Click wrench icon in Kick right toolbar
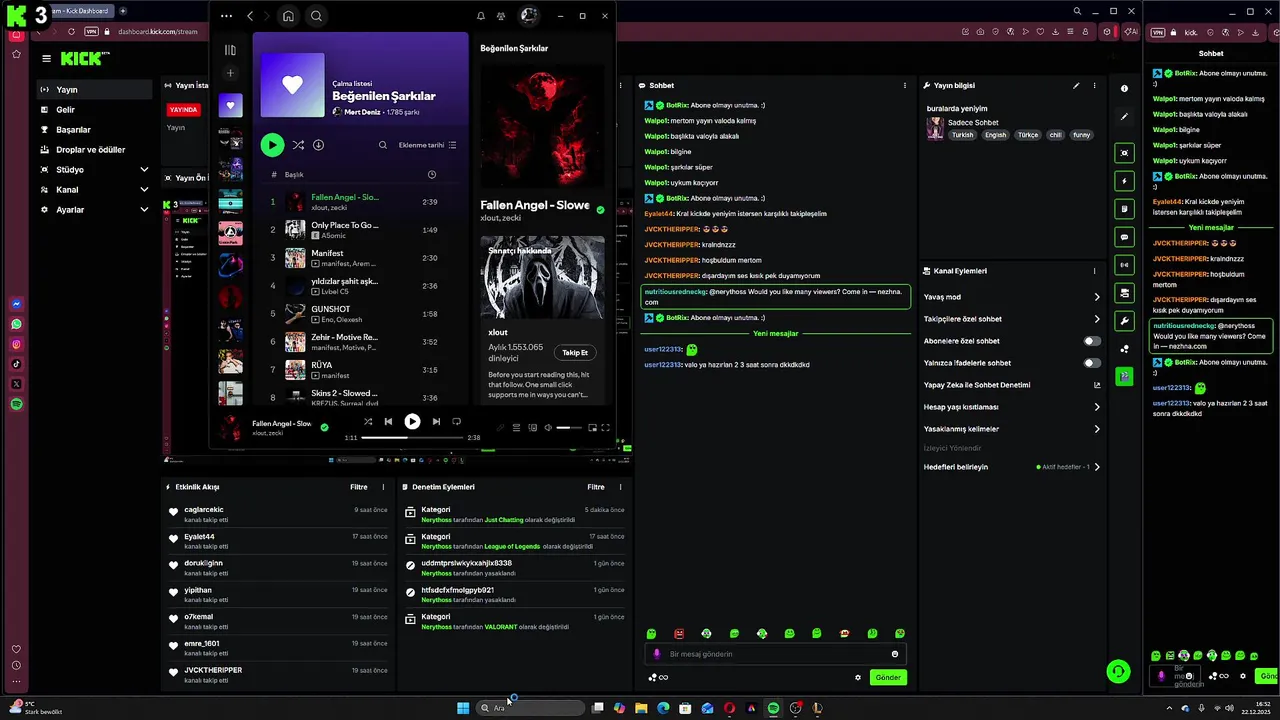 1124,321
